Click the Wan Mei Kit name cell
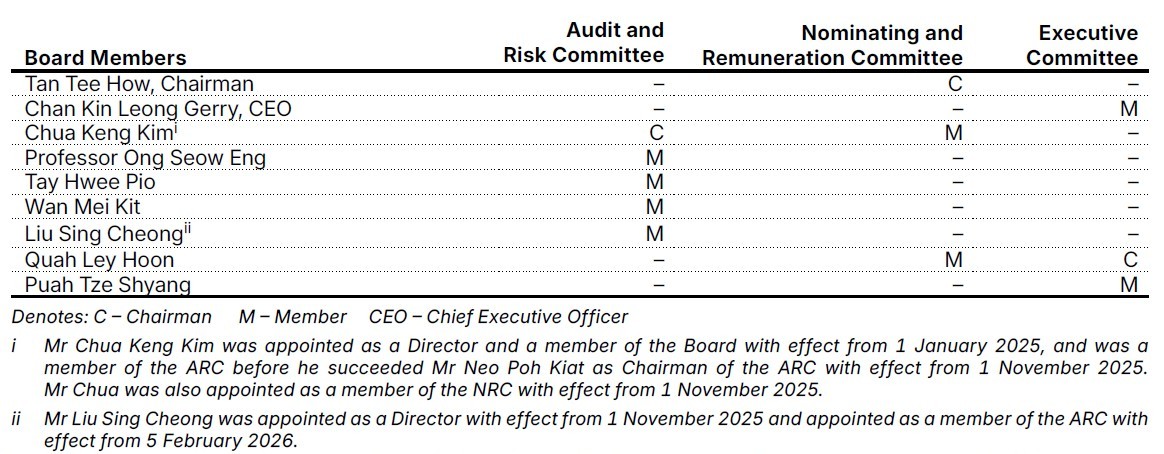The height and width of the screenshot is (454, 1164). [82, 208]
